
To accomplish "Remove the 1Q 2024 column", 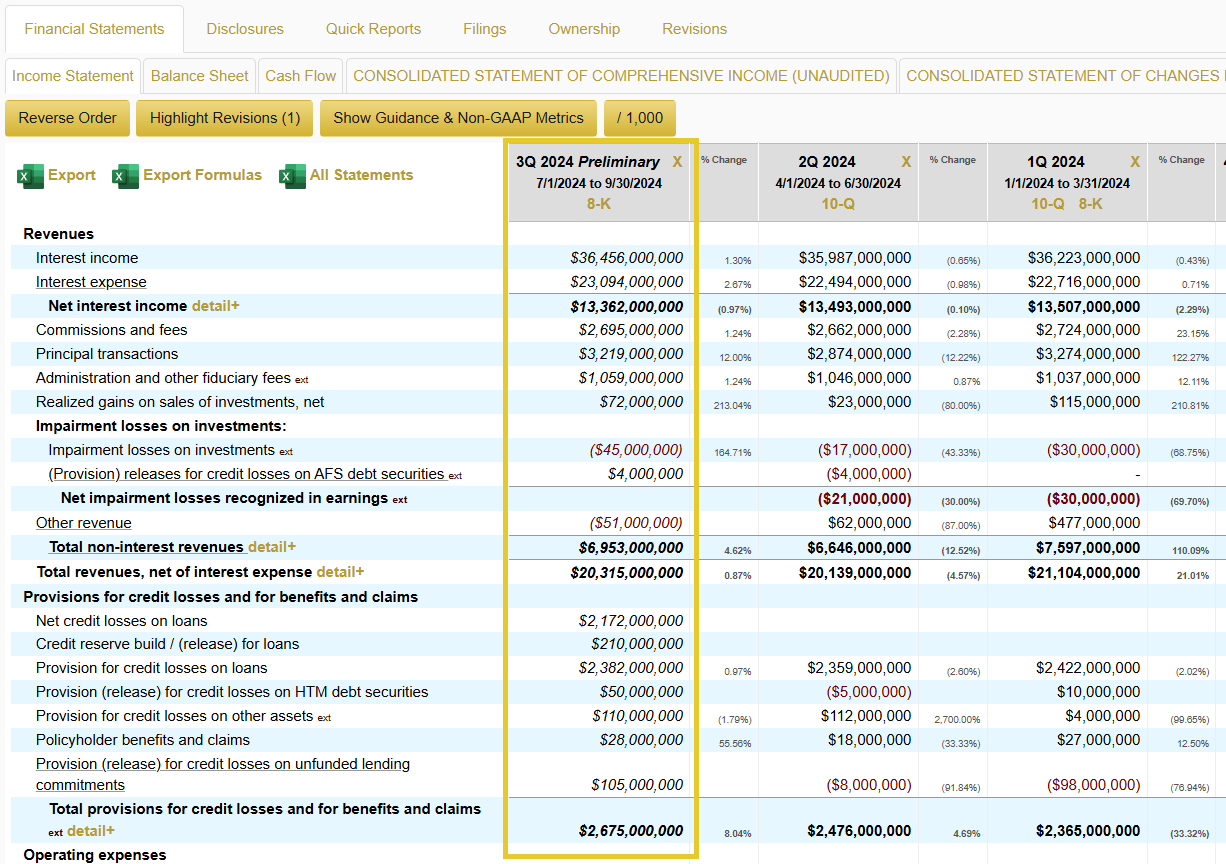I will 1135,162.
